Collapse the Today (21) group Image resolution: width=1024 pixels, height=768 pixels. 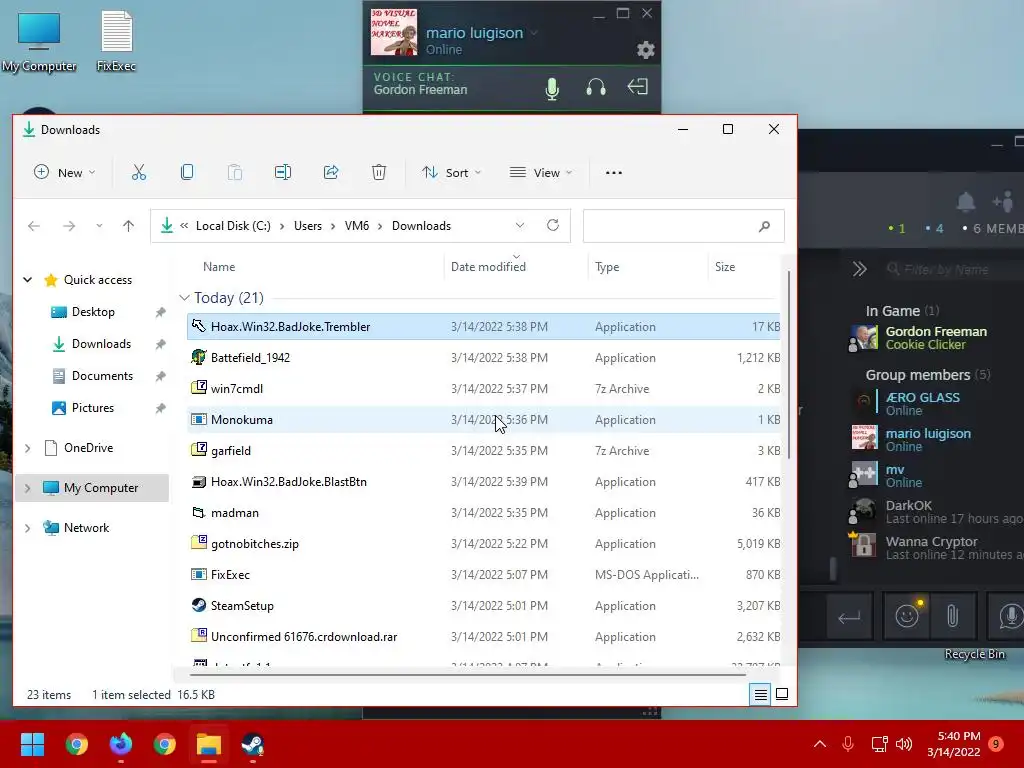click(185, 298)
